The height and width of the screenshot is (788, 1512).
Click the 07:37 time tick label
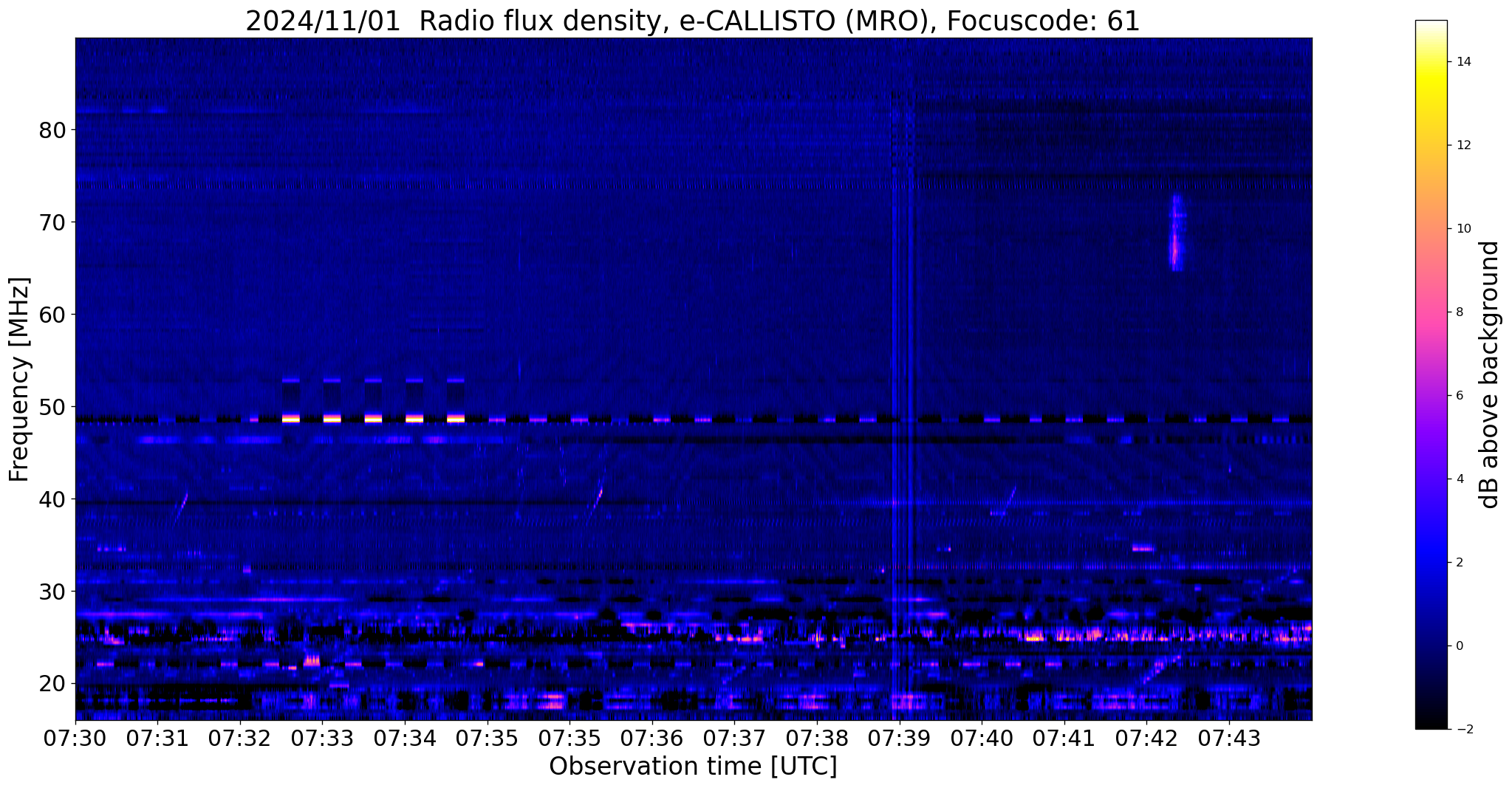pyautogui.click(x=734, y=738)
